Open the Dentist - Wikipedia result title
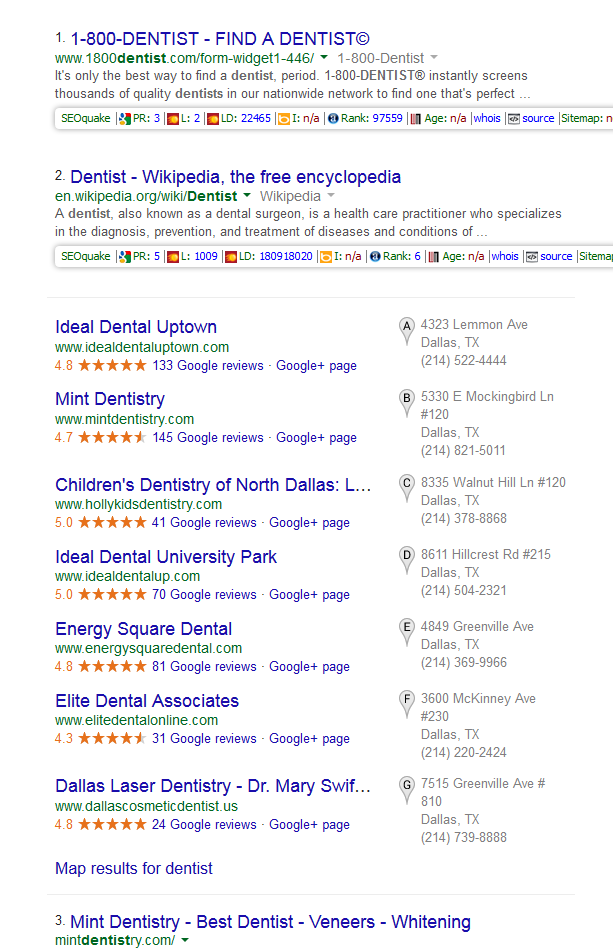 235,177
